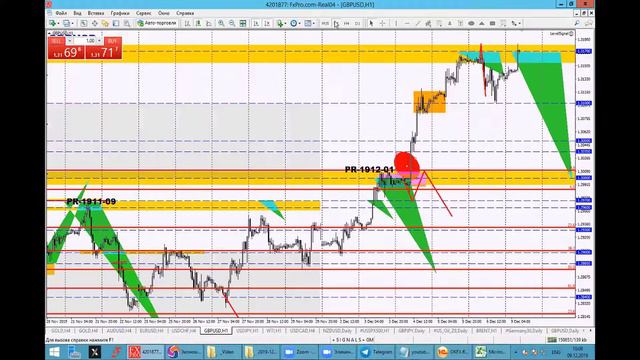
Task: Expand the periodicity dropdown arrow
Action: pos(299,24)
